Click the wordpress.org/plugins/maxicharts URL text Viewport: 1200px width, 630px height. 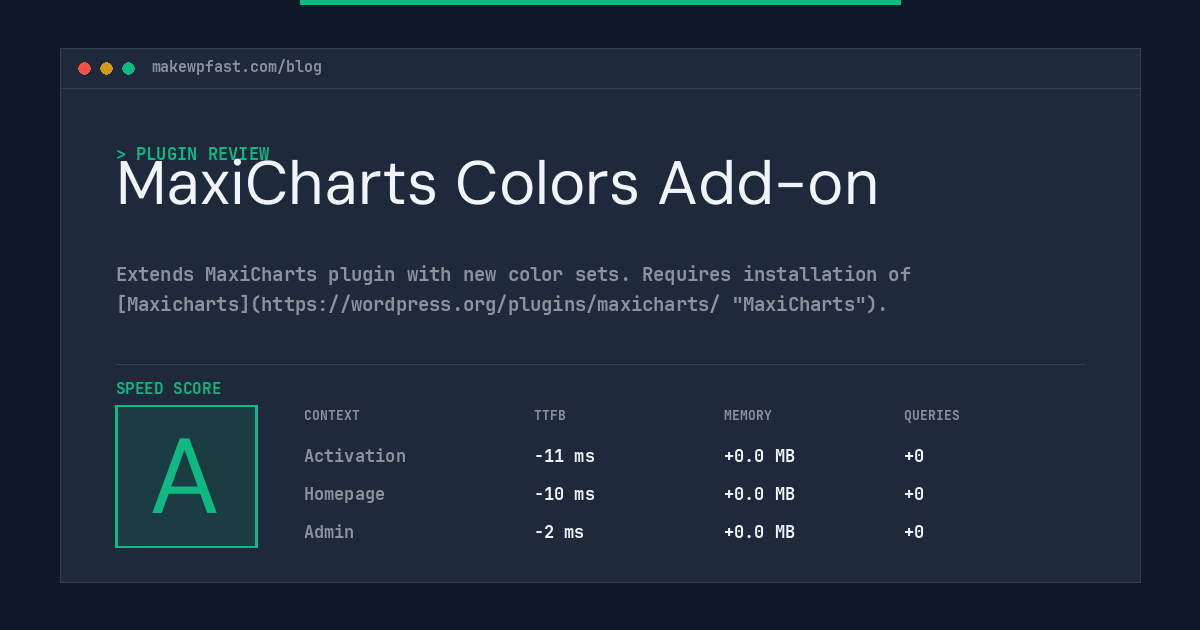489,304
